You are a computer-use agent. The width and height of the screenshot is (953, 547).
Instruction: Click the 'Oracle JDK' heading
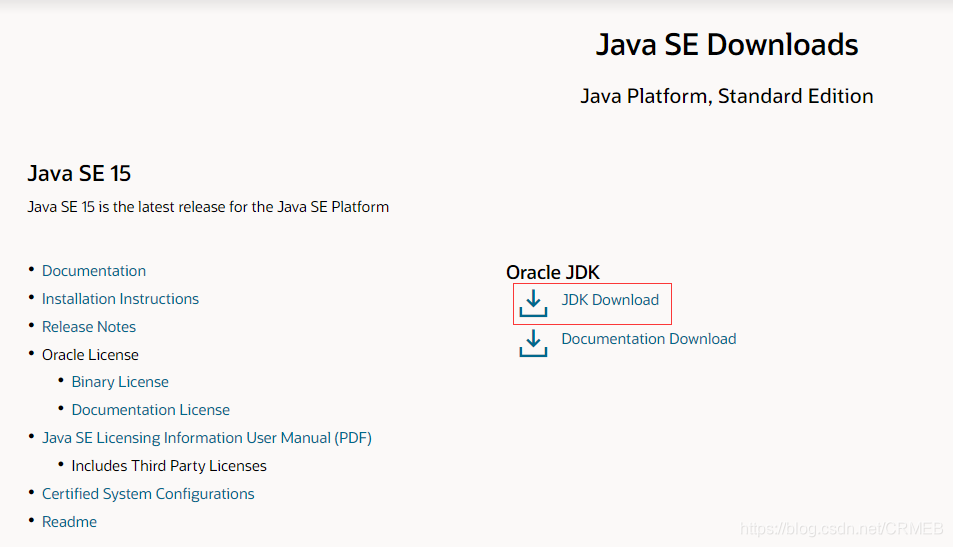tap(552, 272)
